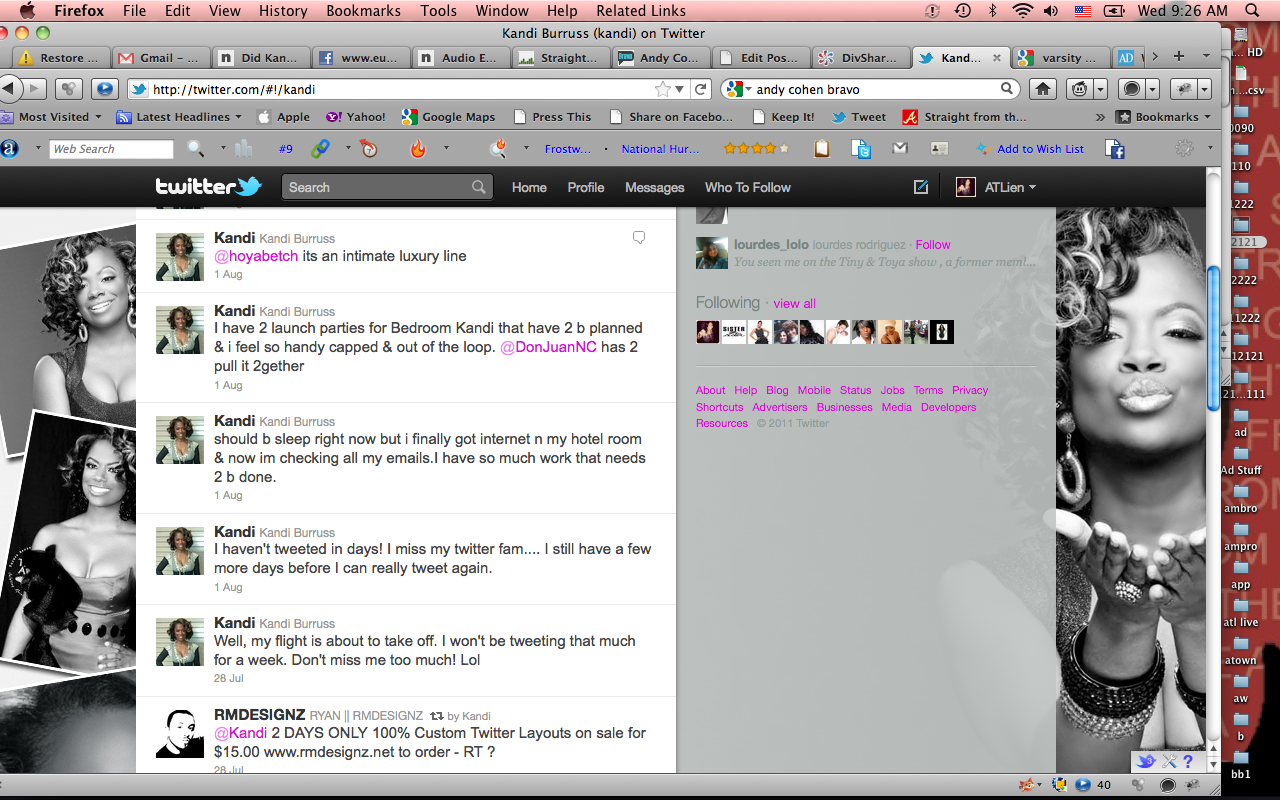The width and height of the screenshot is (1280, 800).
Task: Click the reply bubble icon on tweet
Action: pyautogui.click(x=639, y=238)
